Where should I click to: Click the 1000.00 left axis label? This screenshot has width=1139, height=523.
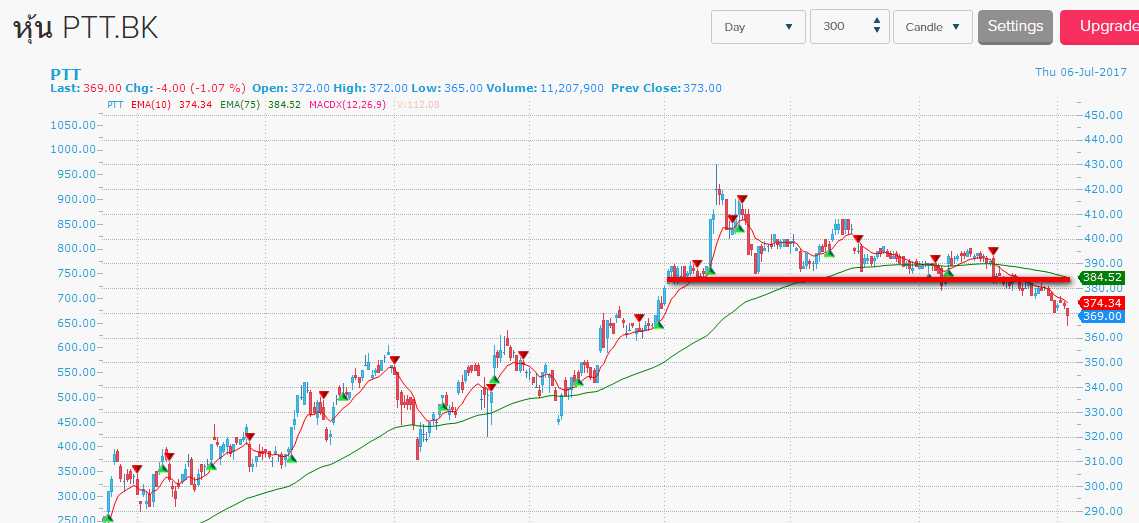[73, 149]
